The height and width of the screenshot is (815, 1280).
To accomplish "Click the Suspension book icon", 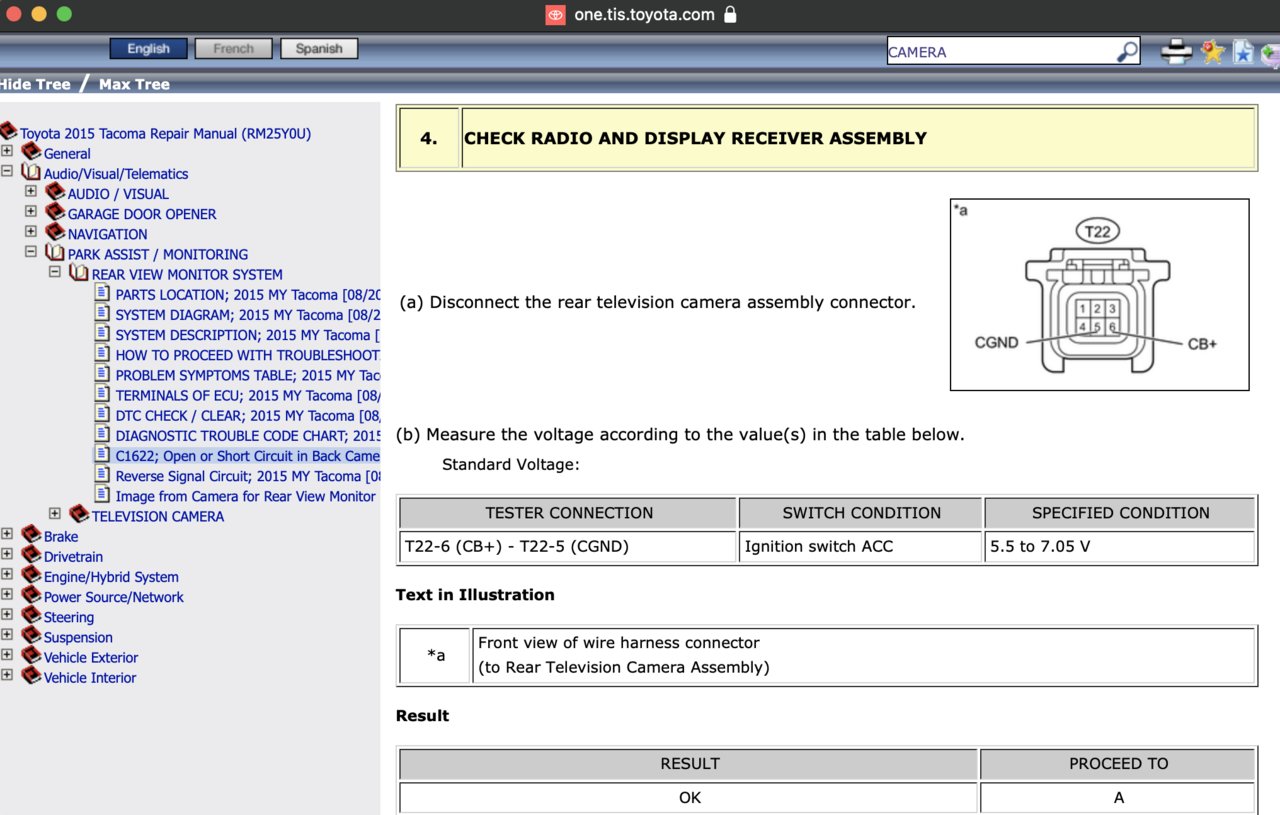I will (31, 636).
